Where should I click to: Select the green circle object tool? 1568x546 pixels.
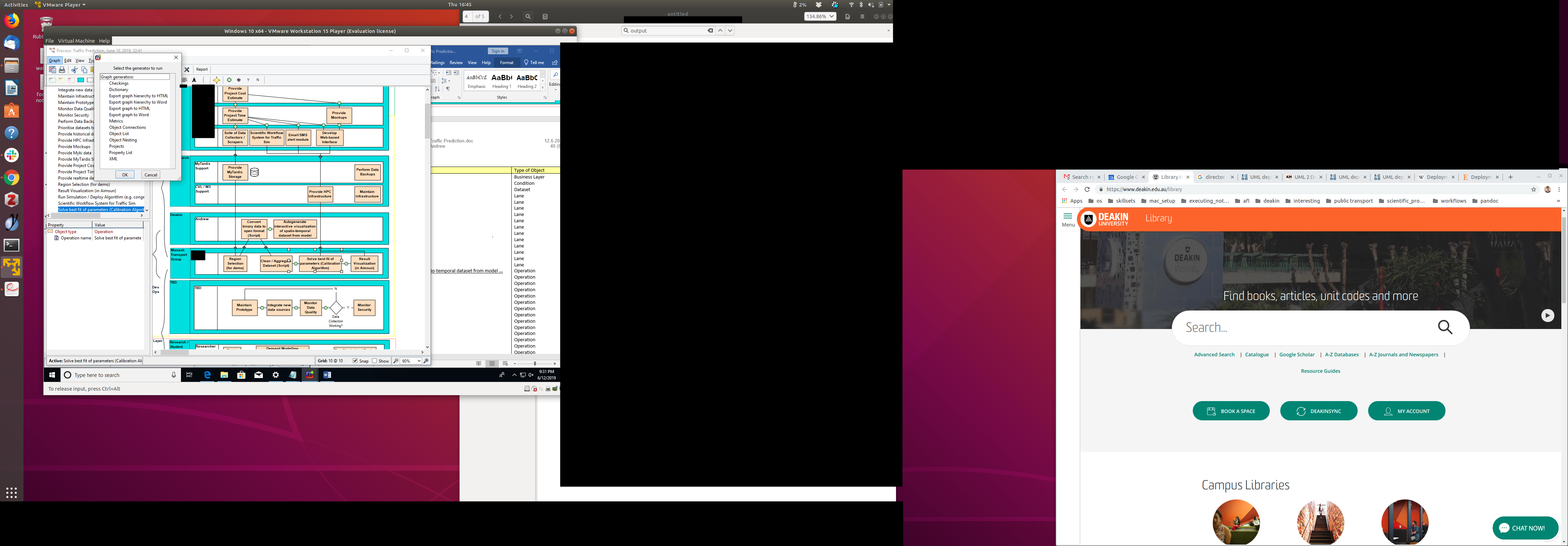(x=229, y=80)
